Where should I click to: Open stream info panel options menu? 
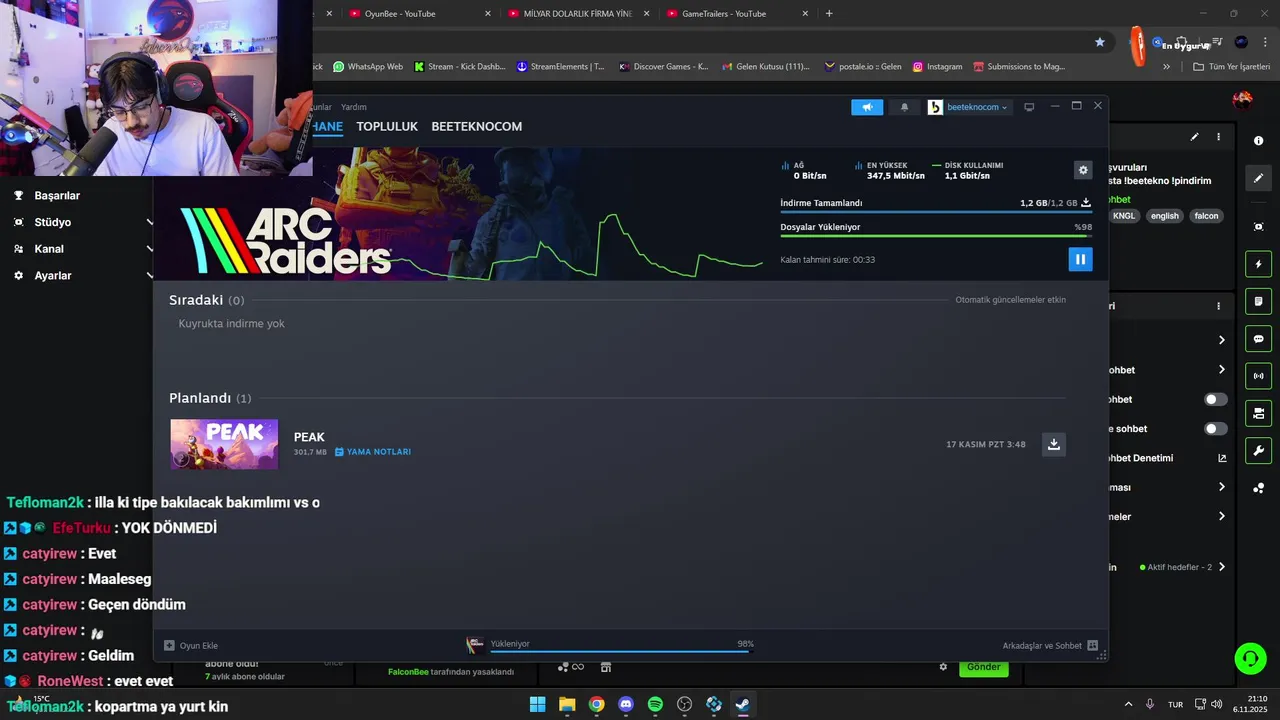(x=1218, y=137)
